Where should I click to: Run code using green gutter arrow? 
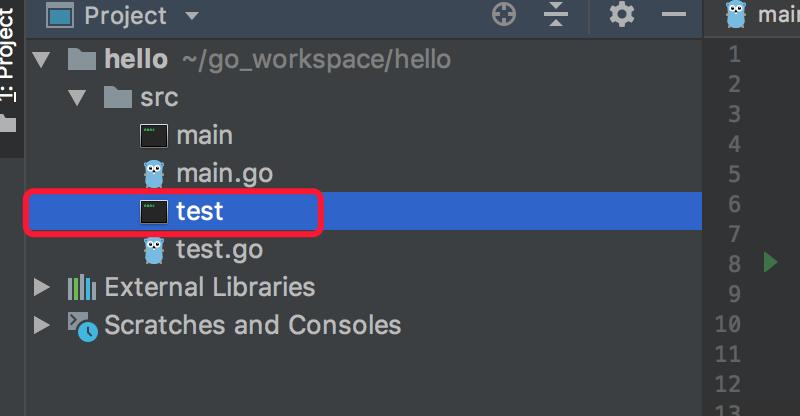[x=770, y=262]
